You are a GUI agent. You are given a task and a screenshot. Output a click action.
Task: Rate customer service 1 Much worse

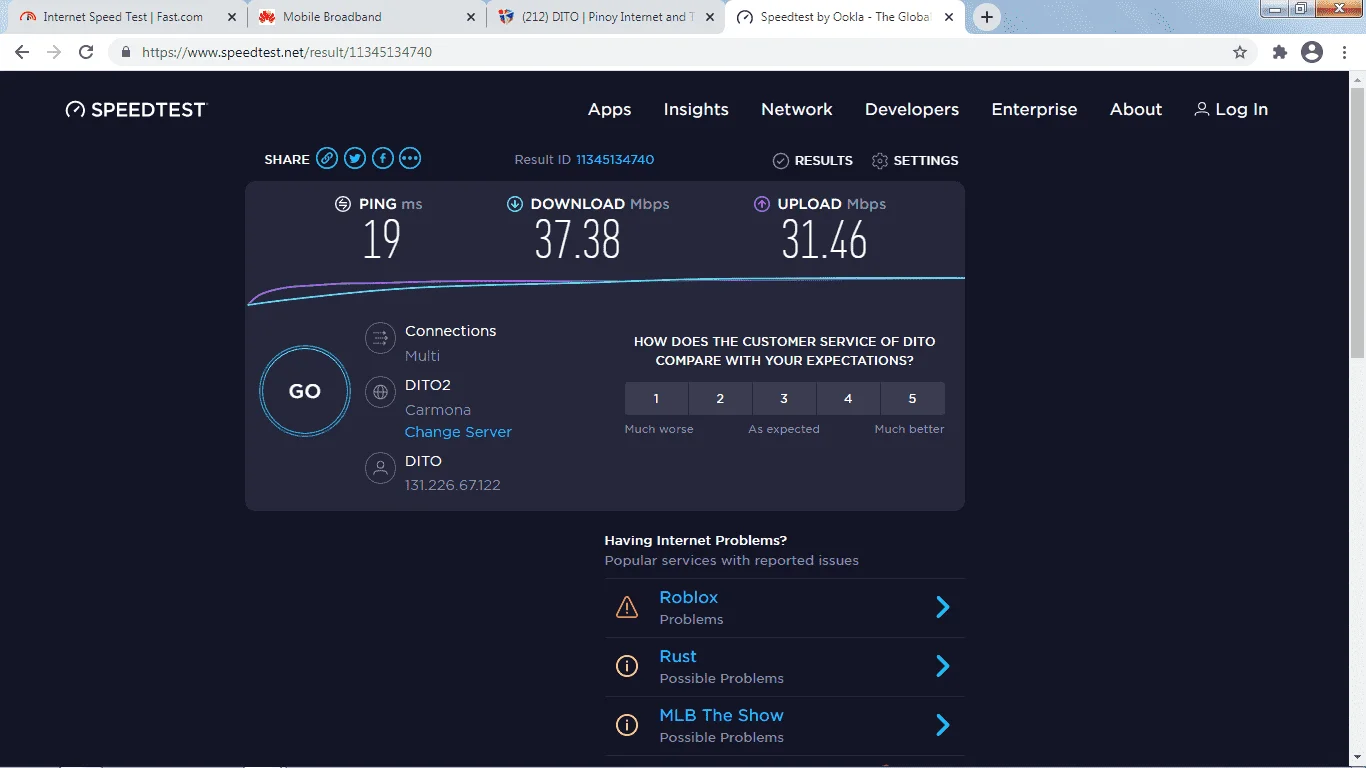pos(656,398)
